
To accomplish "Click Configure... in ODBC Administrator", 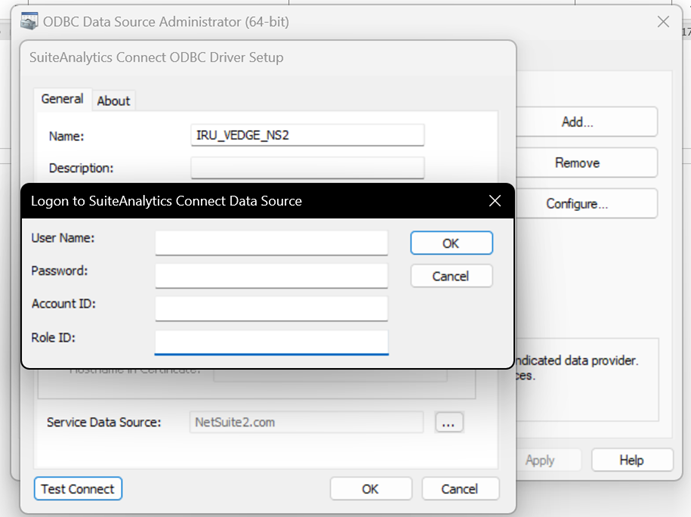I will coord(587,204).
